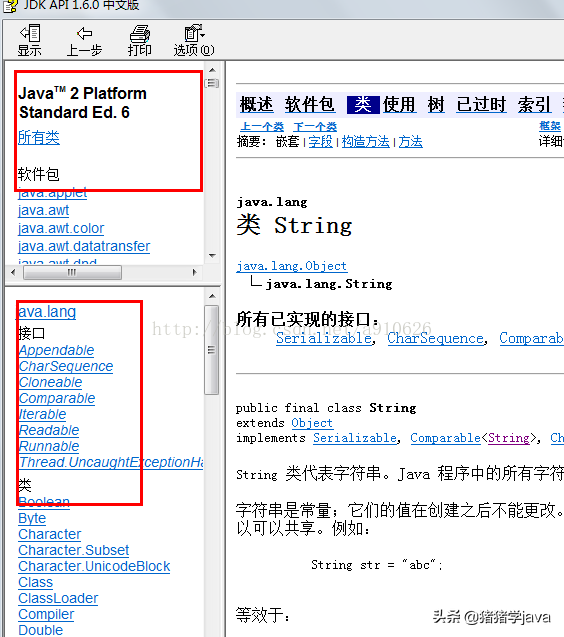
Task: Open the Thread.UncaughtExceptionHandler link
Action: [111, 462]
